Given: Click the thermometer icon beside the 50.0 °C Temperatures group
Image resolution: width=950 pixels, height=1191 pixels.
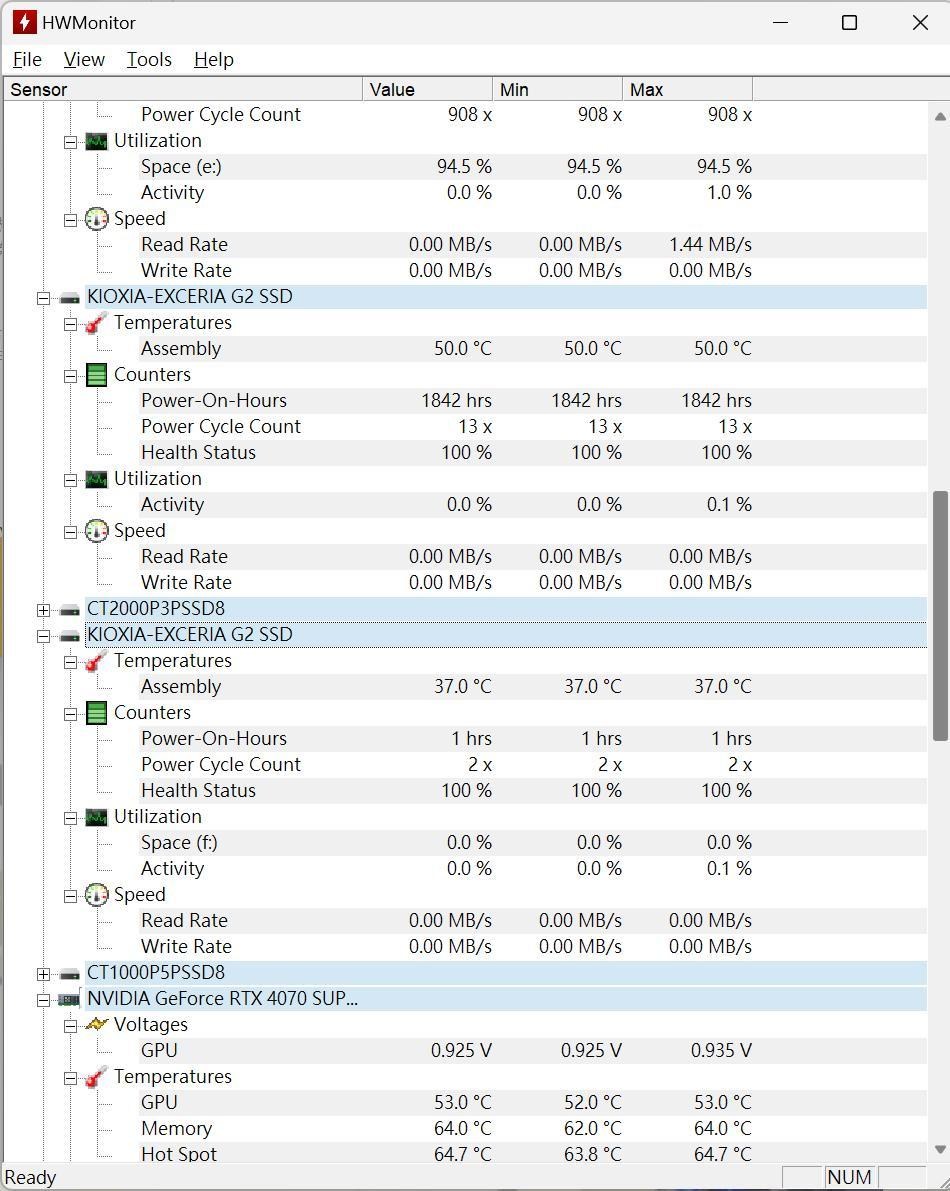Looking at the screenshot, I should click(96, 323).
